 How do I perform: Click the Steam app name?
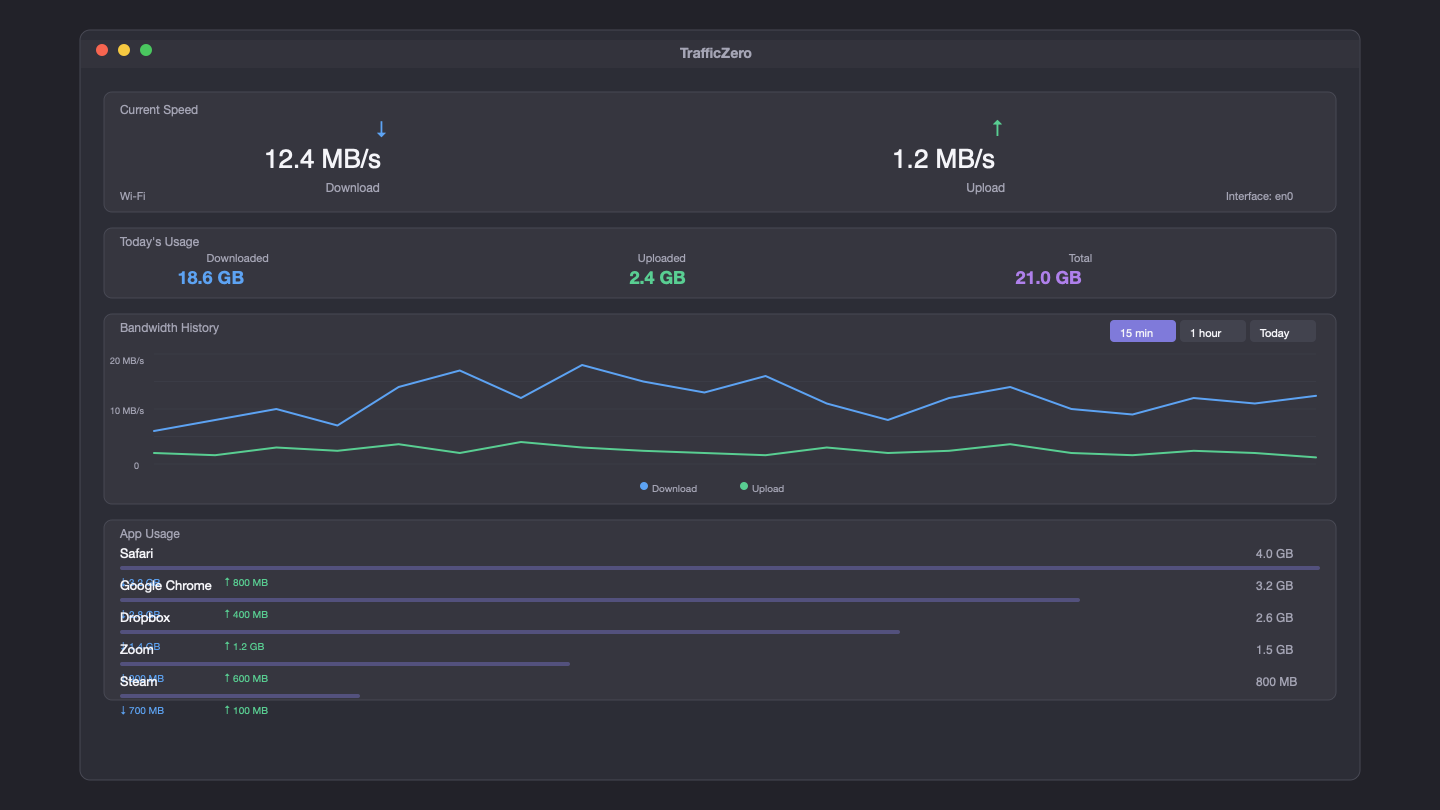tap(139, 681)
